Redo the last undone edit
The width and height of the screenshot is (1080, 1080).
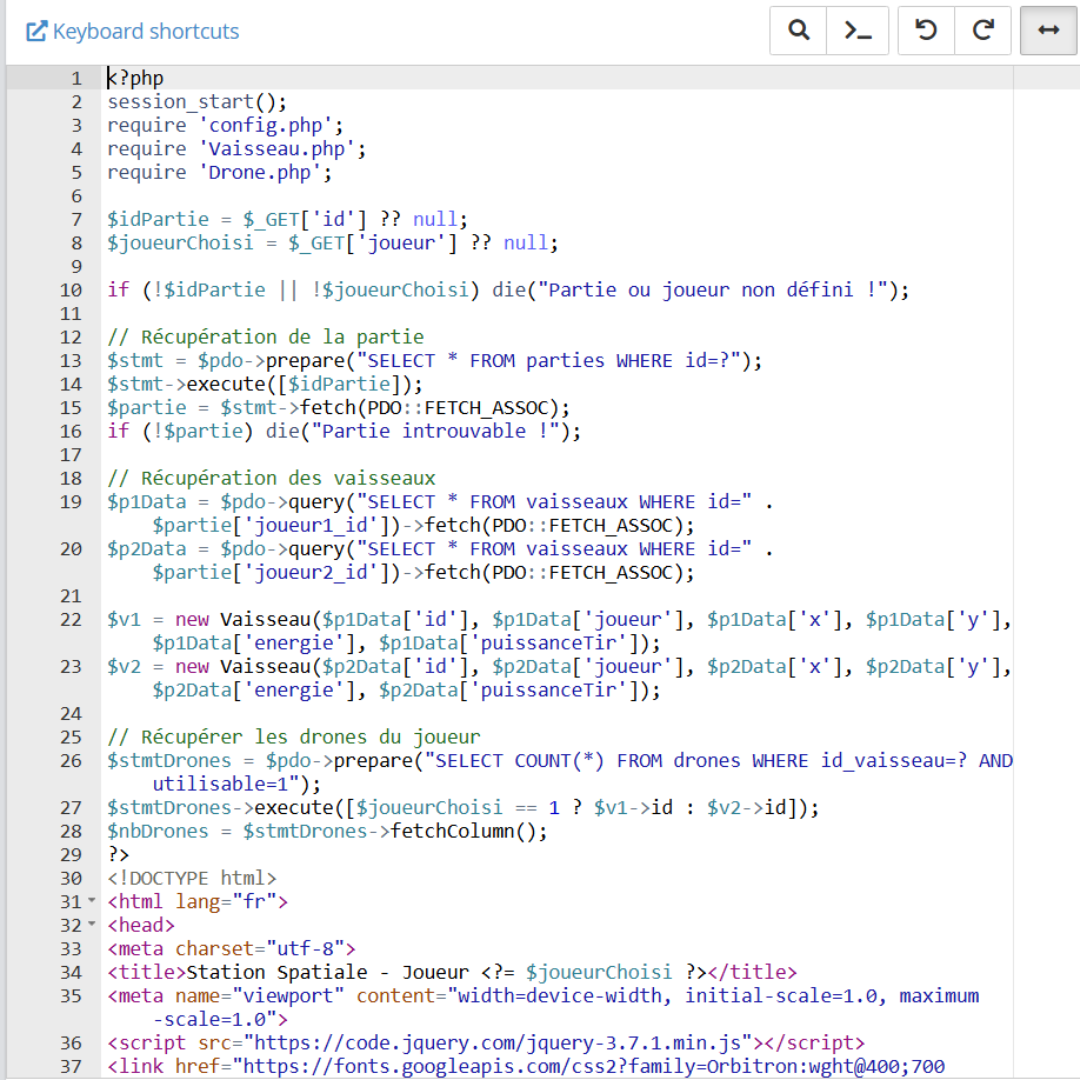tap(983, 31)
